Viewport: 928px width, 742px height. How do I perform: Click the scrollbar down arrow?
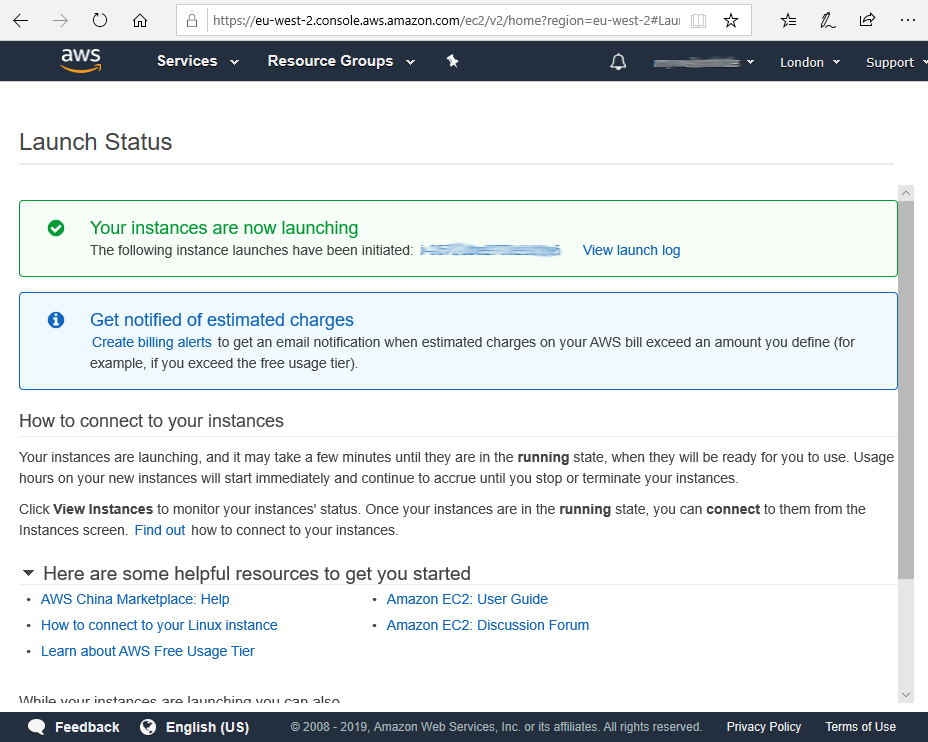point(906,695)
